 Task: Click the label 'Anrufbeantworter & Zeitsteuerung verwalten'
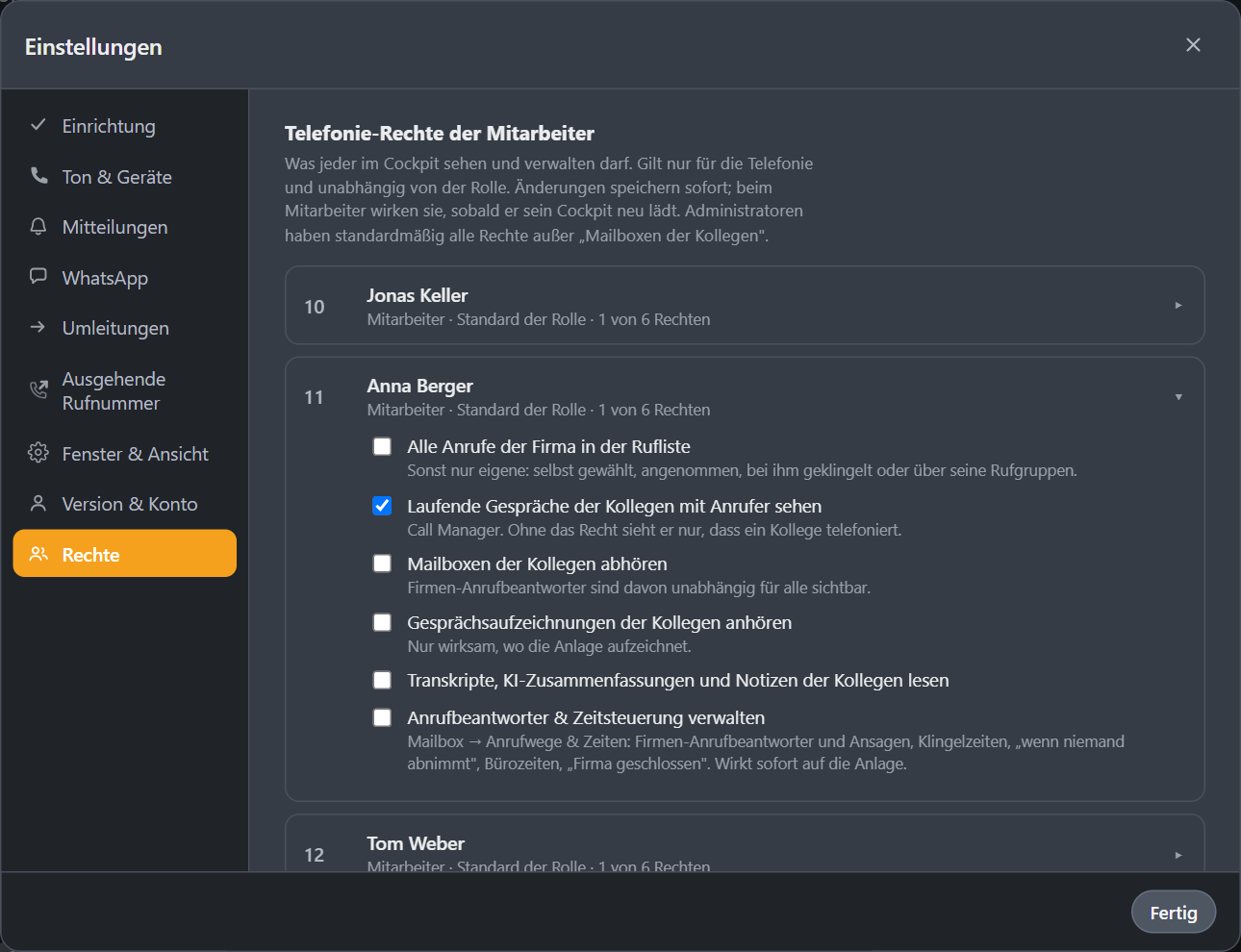[x=586, y=717]
